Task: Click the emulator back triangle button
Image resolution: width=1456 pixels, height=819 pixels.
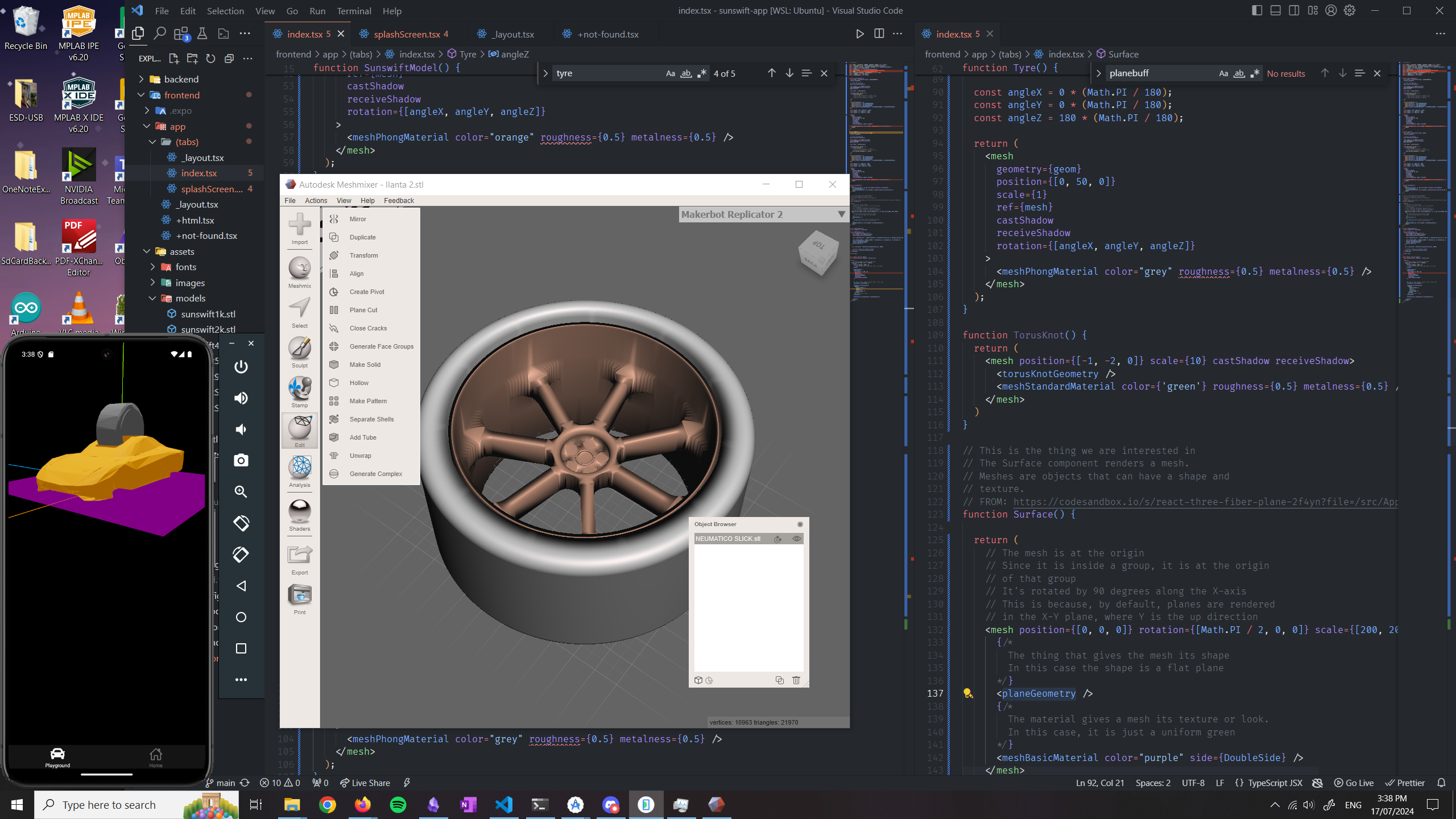Action: point(241,586)
